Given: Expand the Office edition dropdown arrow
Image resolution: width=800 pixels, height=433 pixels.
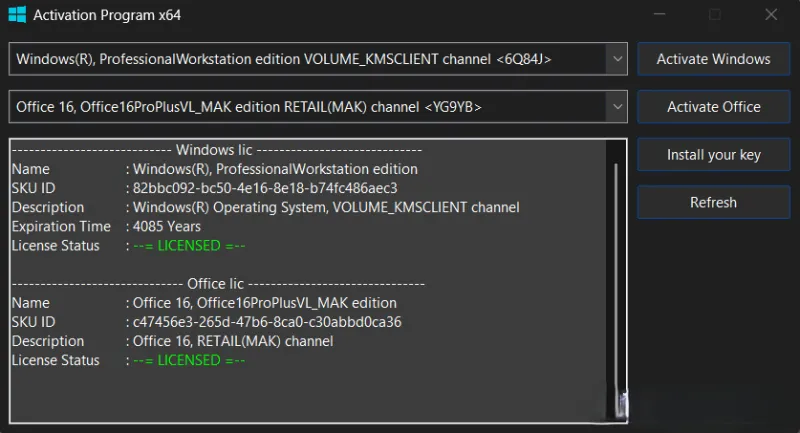Looking at the screenshot, I should click(617, 107).
